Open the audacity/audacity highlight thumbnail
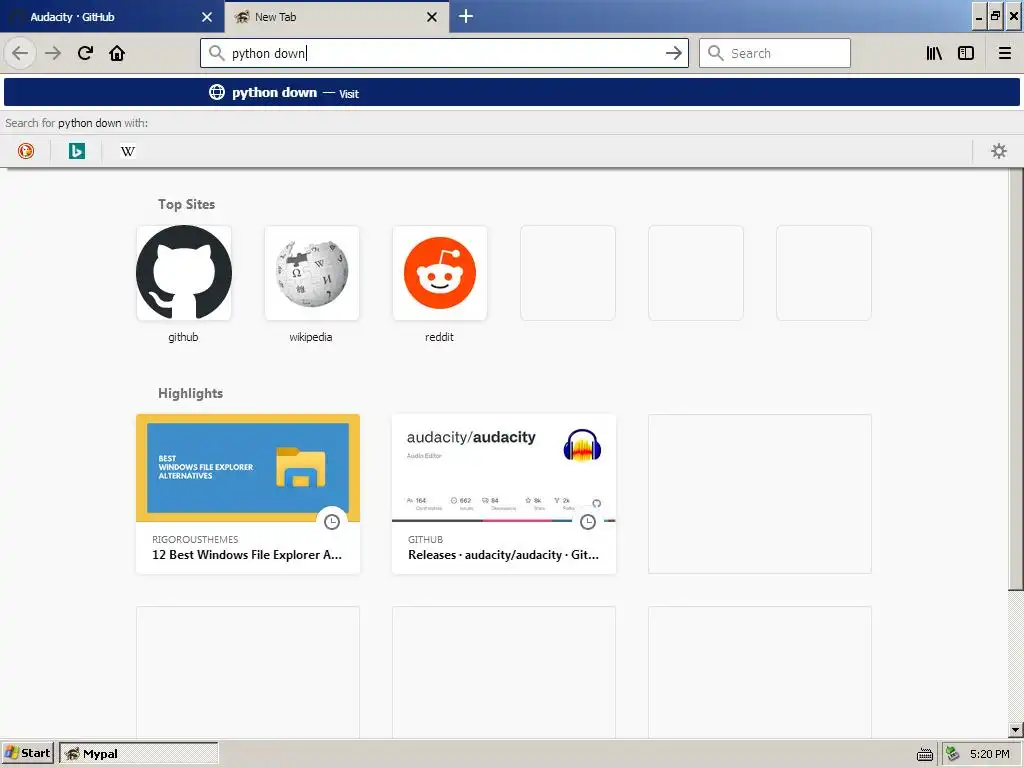Viewport: 1024px width, 768px height. pos(504,468)
